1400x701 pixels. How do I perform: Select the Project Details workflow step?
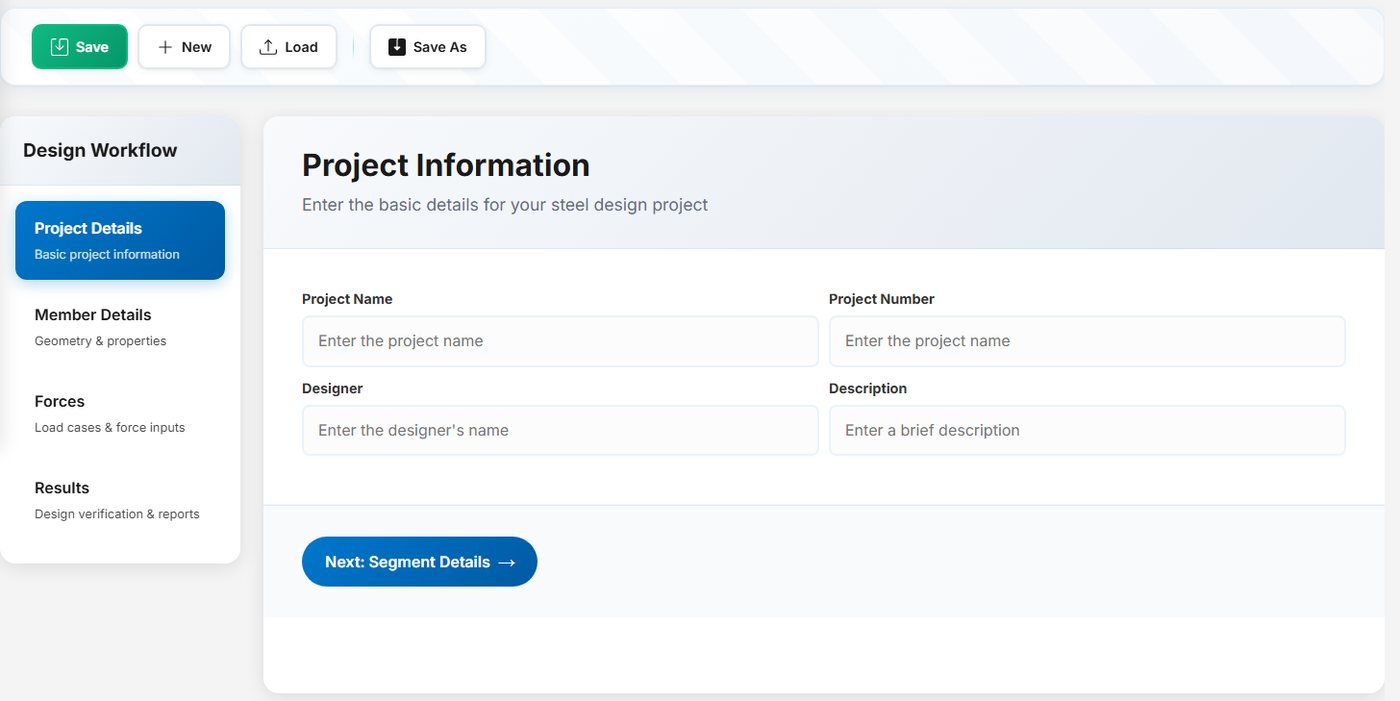120,240
